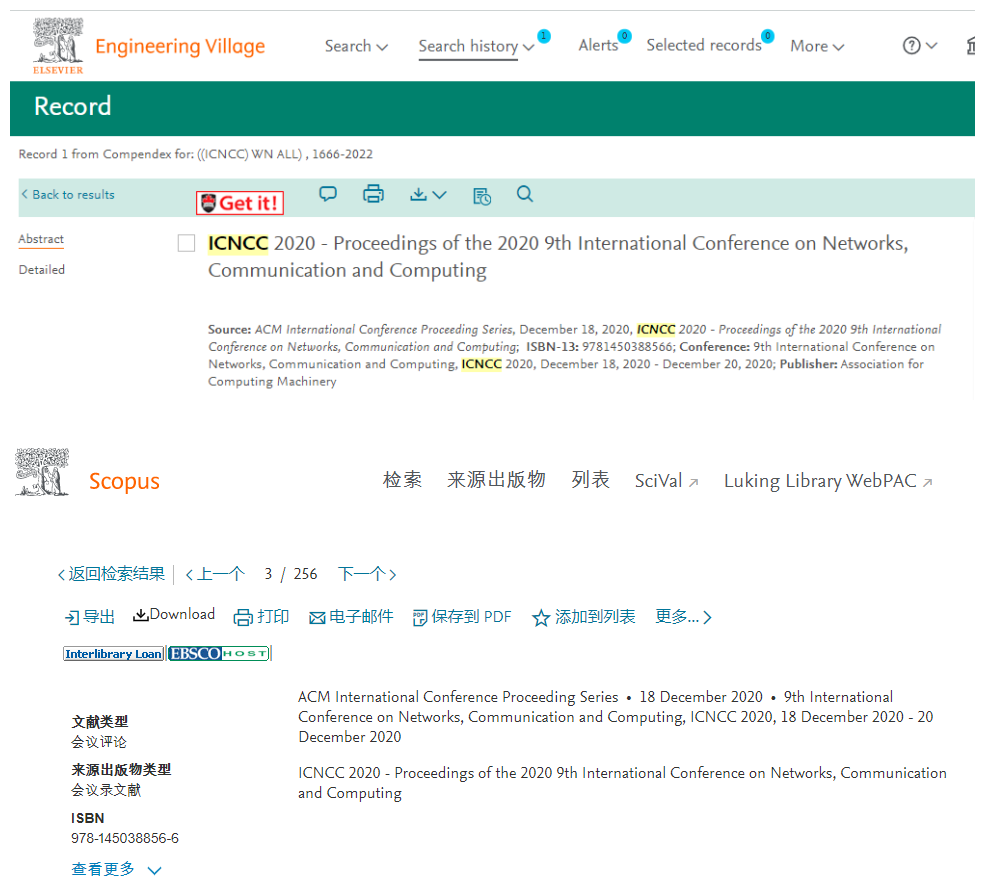The width and height of the screenshot is (985, 892).
Task: Click the ISBN 978-145038856-6 value
Action: pyautogui.click(x=125, y=838)
